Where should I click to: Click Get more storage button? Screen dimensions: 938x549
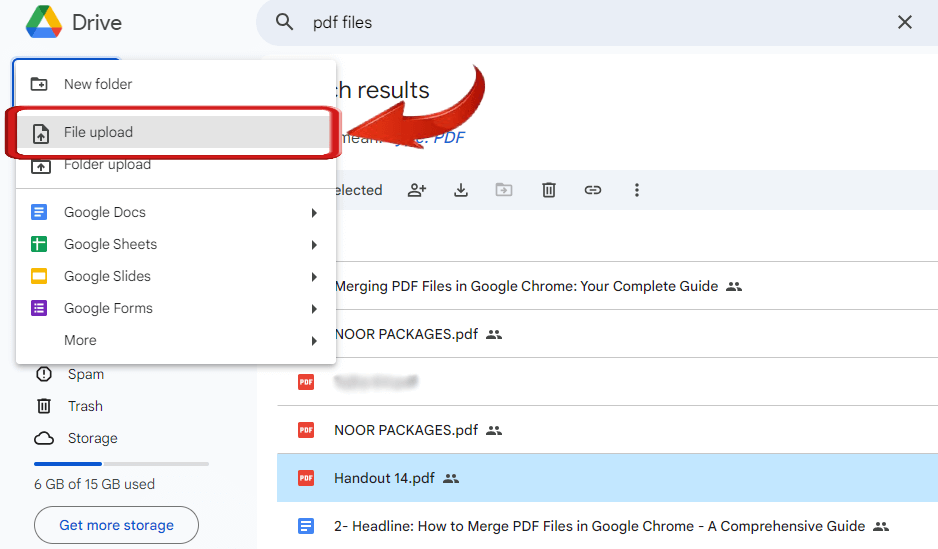[116, 525]
